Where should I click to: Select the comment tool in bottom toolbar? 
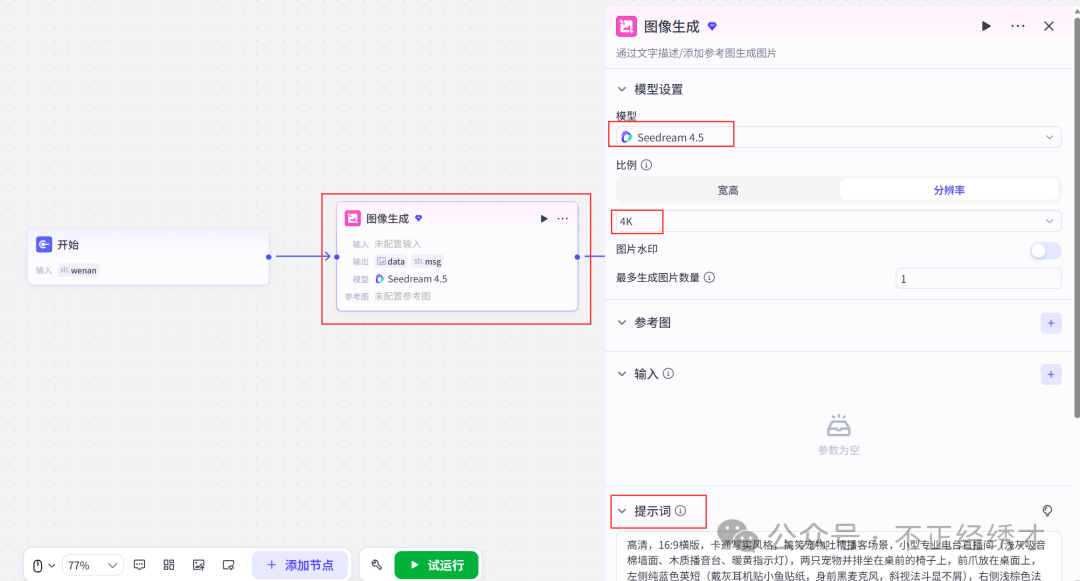tap(139, 565)
